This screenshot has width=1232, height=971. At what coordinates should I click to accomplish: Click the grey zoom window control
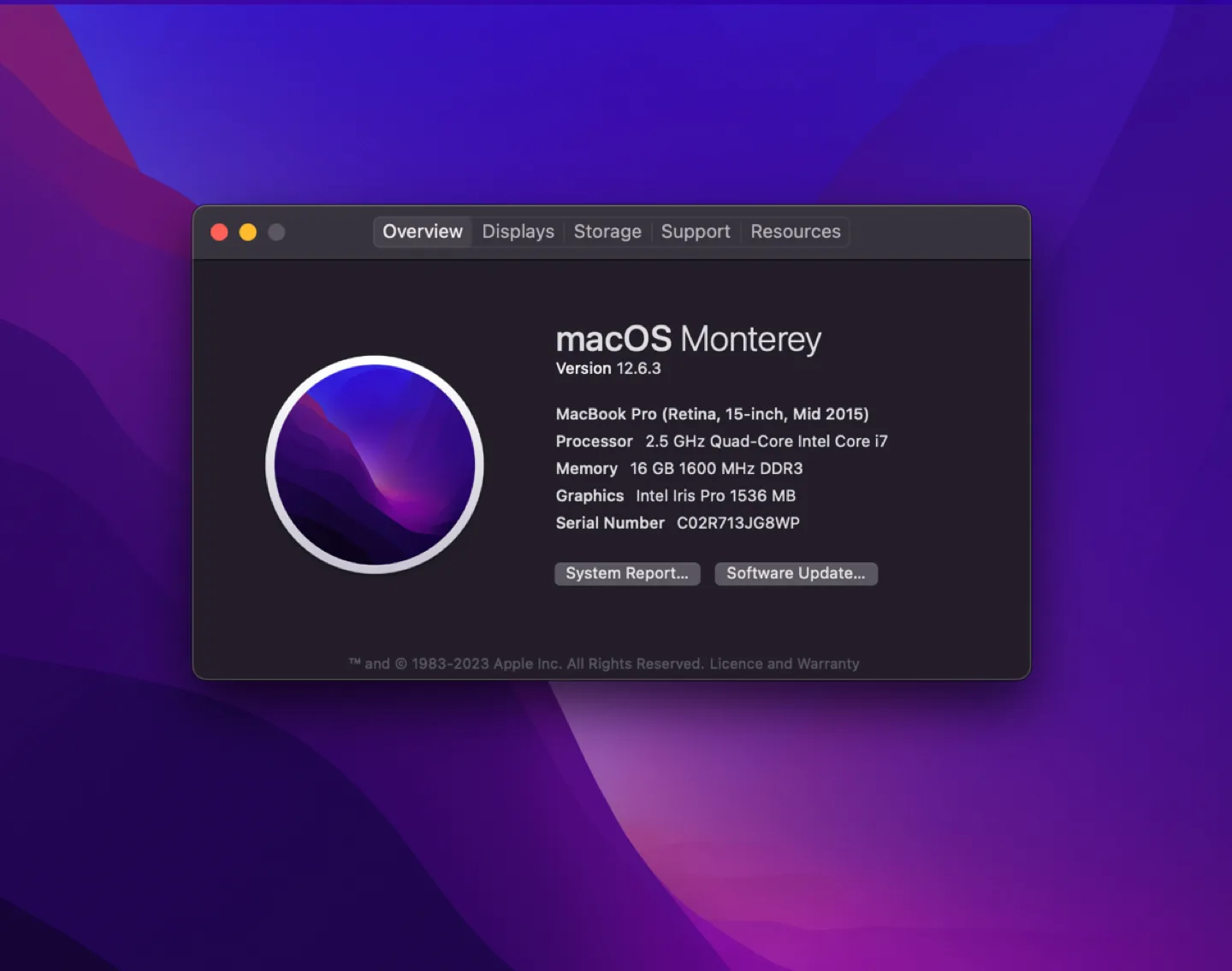pyautogui.click(x=276, y=232)
